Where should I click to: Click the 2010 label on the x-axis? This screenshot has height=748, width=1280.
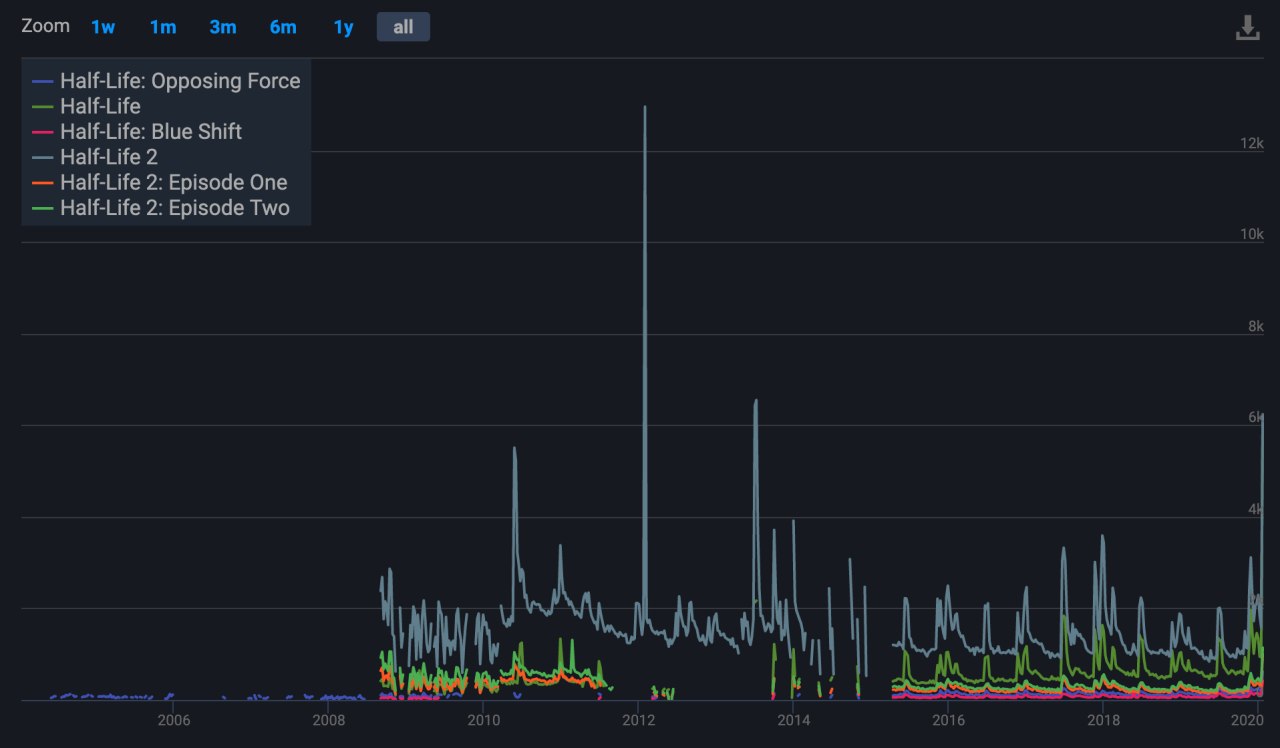[x=483, y=720]
